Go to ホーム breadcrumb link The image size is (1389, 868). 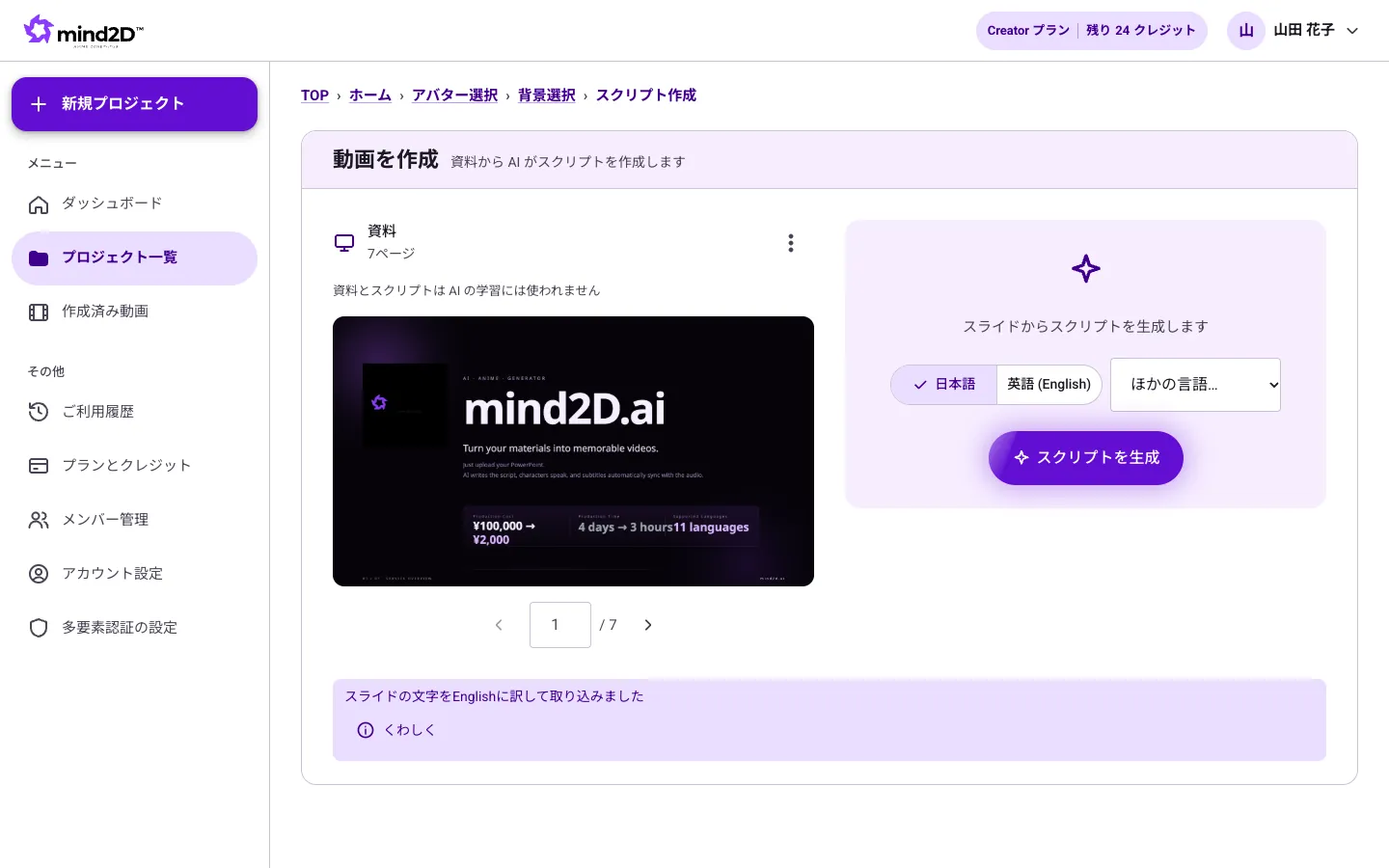[370, 95]
